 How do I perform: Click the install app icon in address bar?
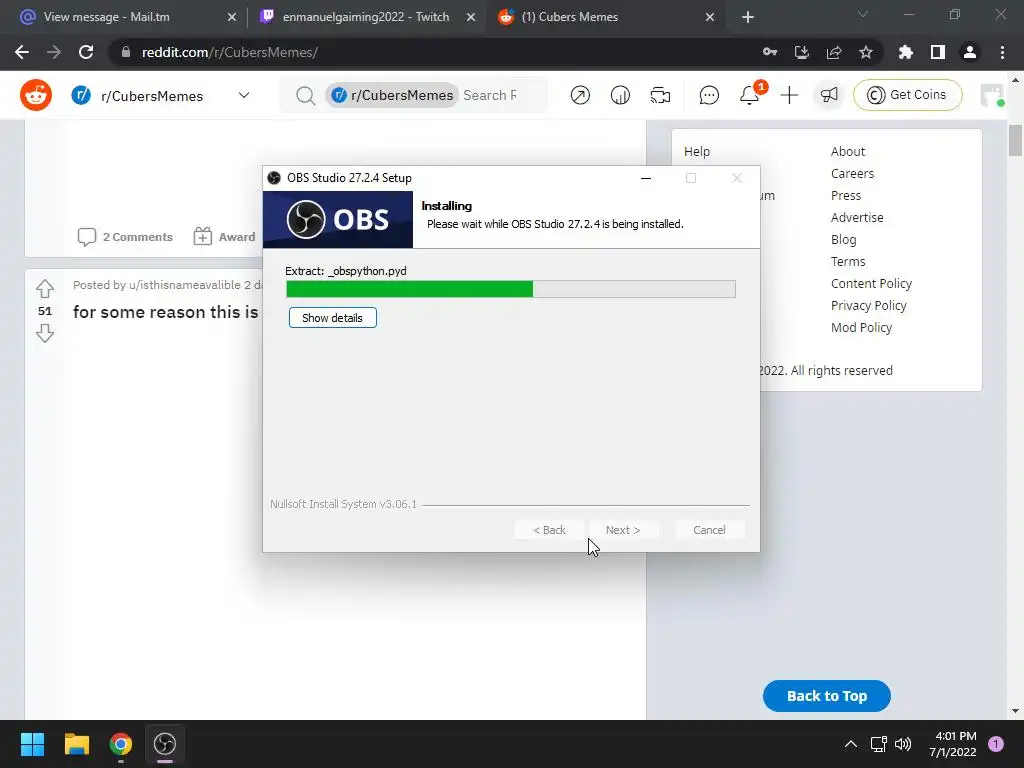click(802, 52)
